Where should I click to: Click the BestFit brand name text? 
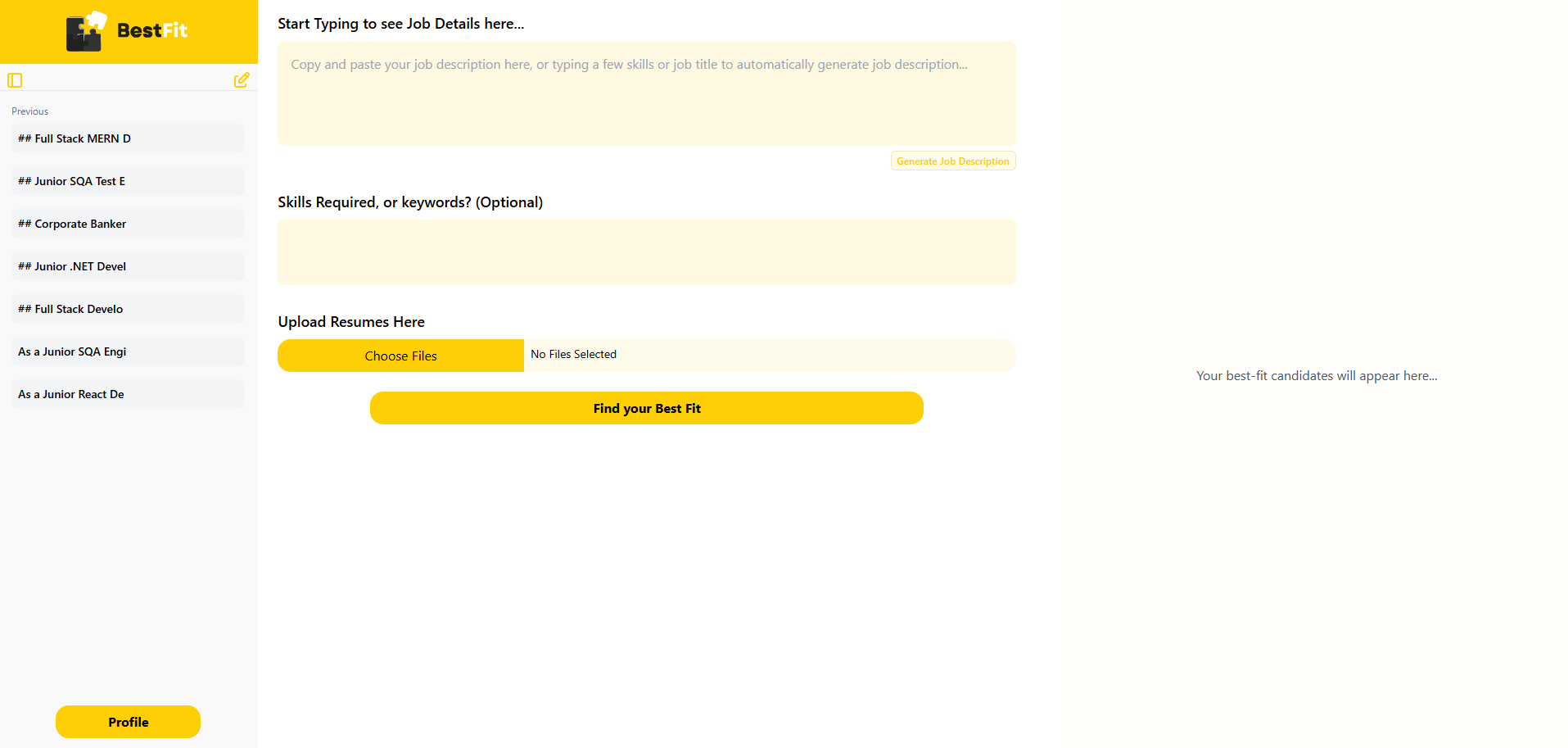pos(152,31)
